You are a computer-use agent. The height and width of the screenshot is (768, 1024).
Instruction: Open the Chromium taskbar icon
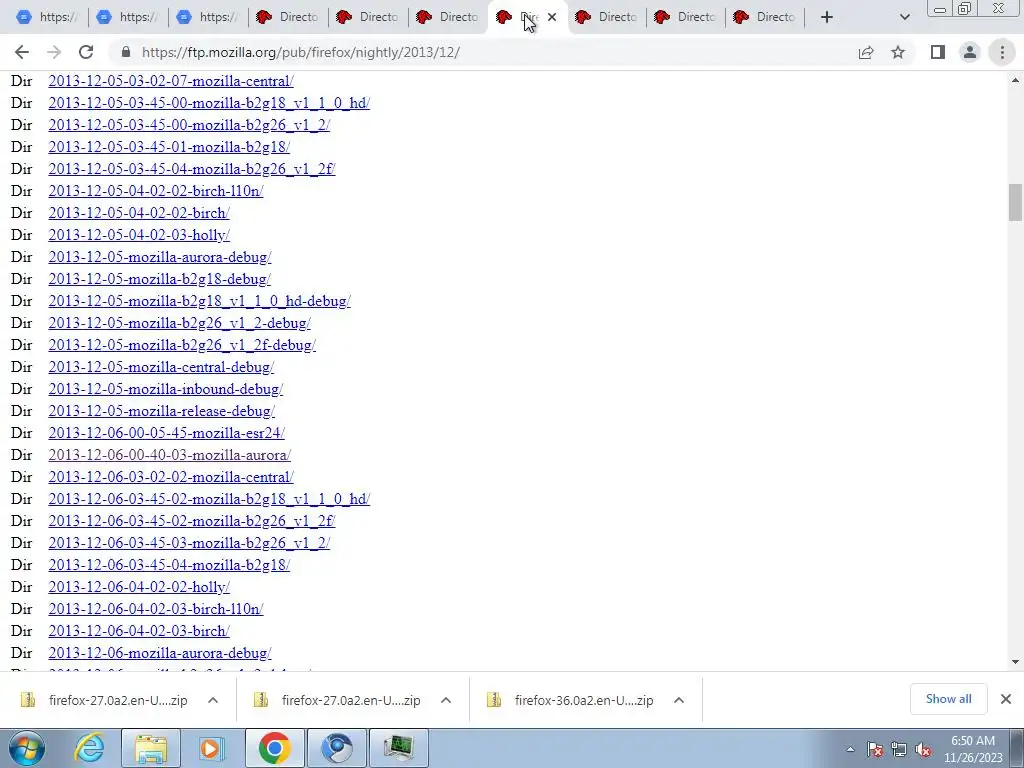[337, 748]
